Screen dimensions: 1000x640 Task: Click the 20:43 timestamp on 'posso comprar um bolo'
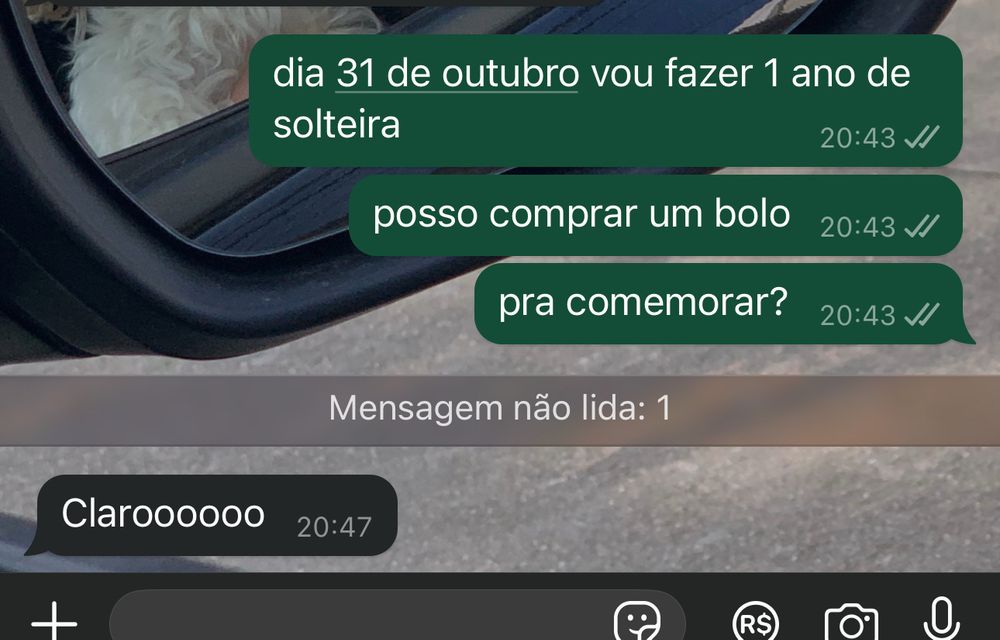(858, 227)
